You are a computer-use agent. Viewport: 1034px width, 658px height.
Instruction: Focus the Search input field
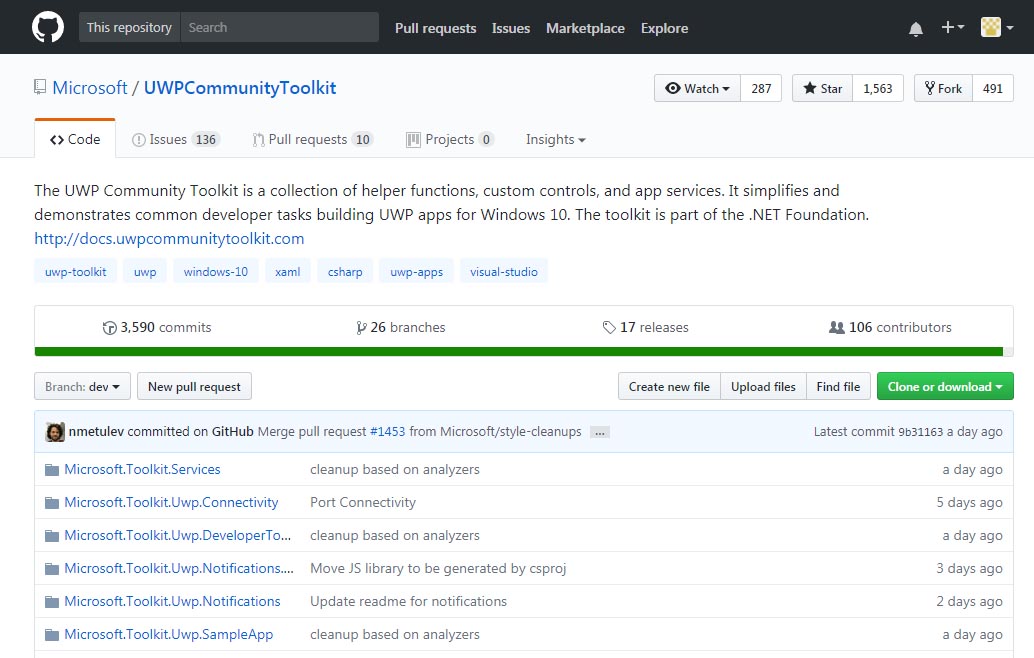pos(280,27)
